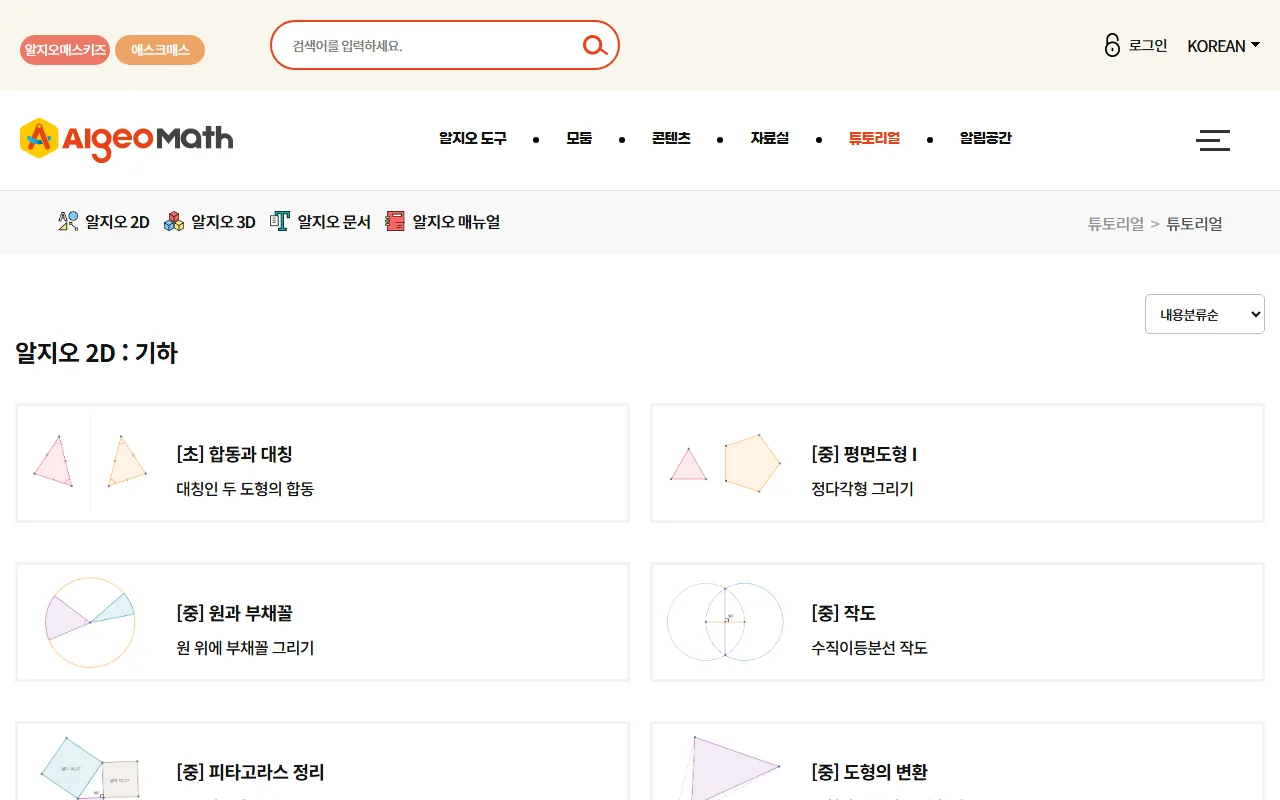Click the text 원 위에 부채꼴 그리기
The width and height of the screenshot is (1280, 800).
(245, 648)
